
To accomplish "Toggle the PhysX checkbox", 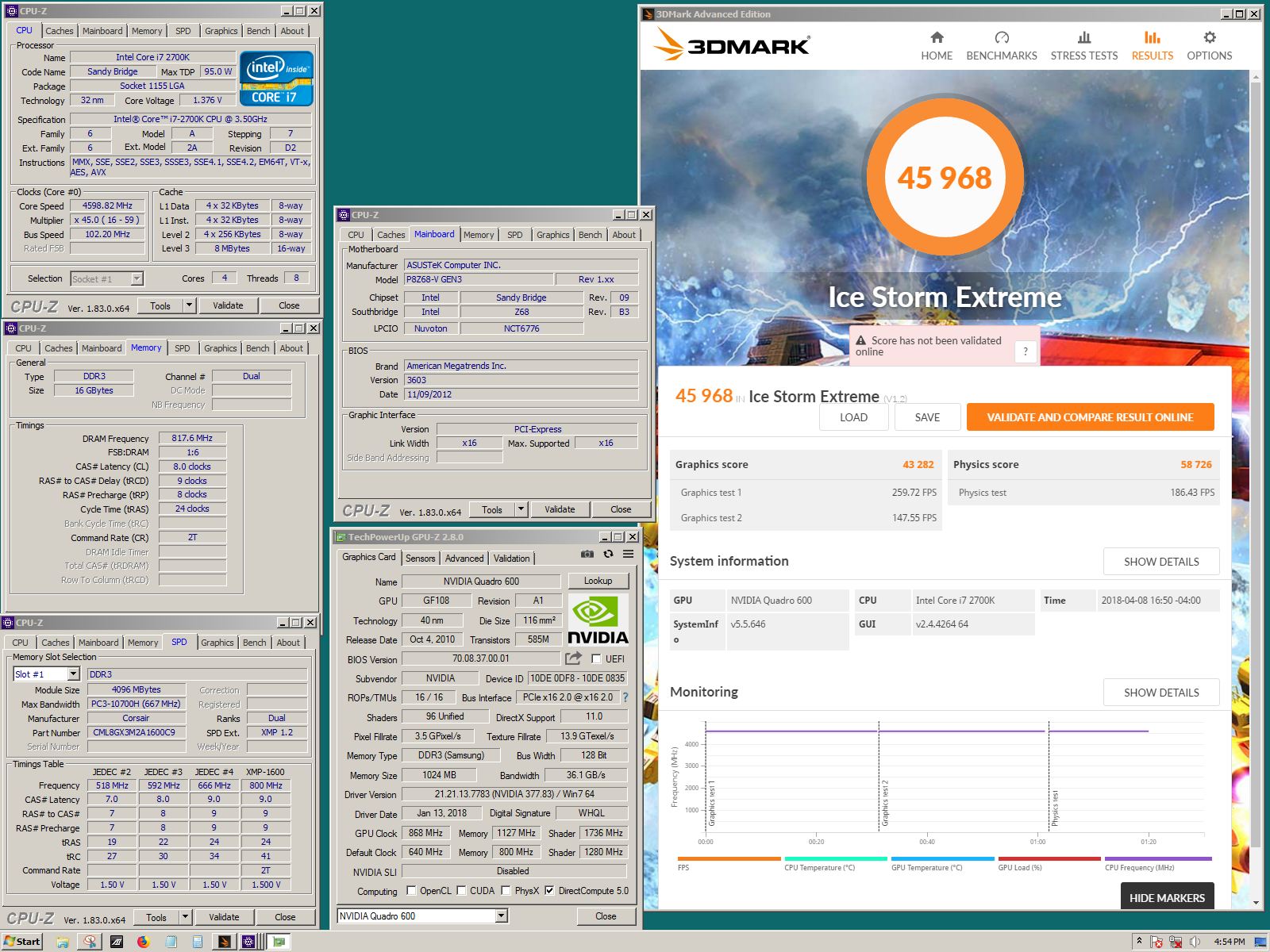I will (x=506, y=890).
